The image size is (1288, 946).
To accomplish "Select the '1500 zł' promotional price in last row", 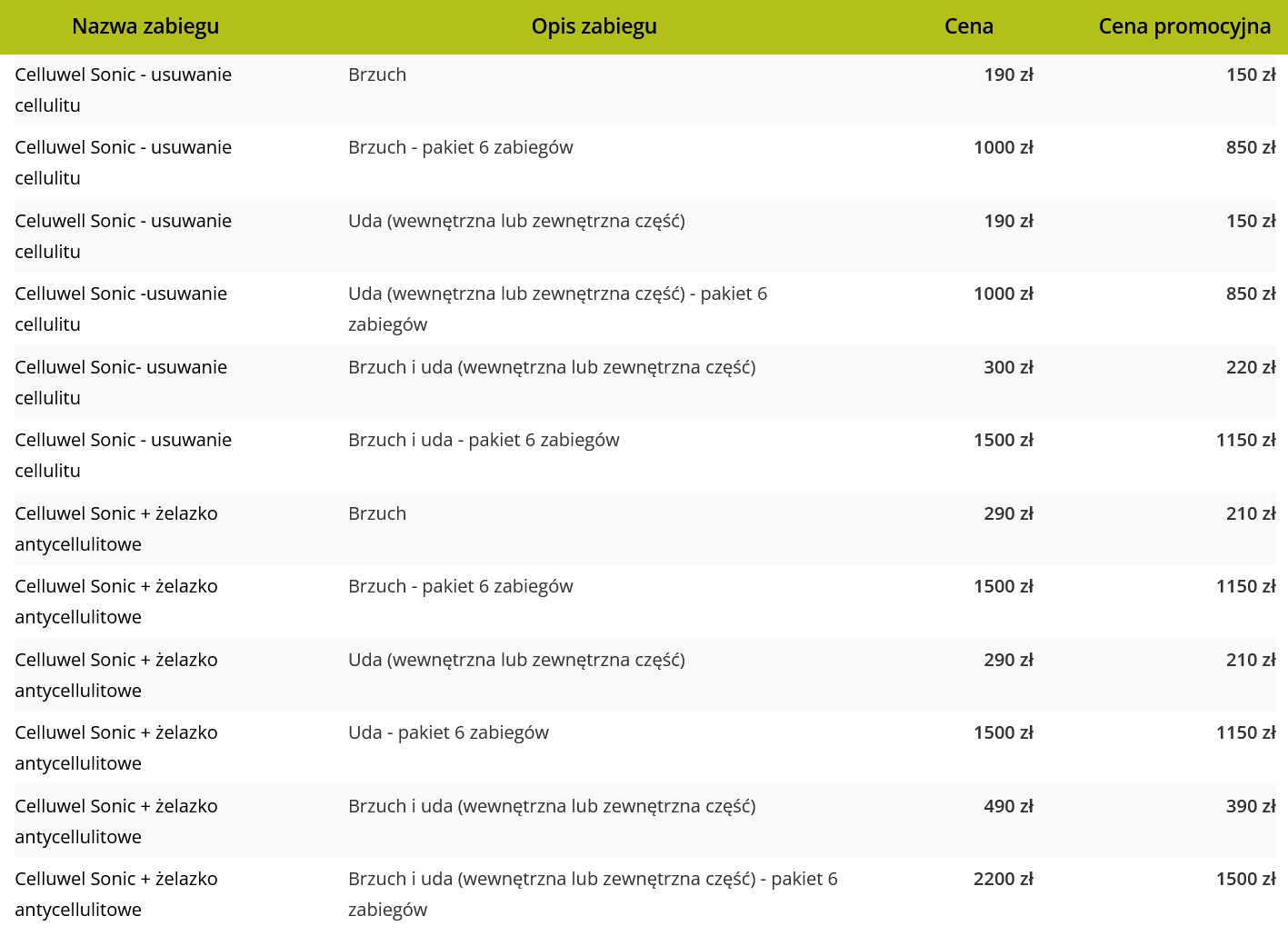I will 1246,879.
